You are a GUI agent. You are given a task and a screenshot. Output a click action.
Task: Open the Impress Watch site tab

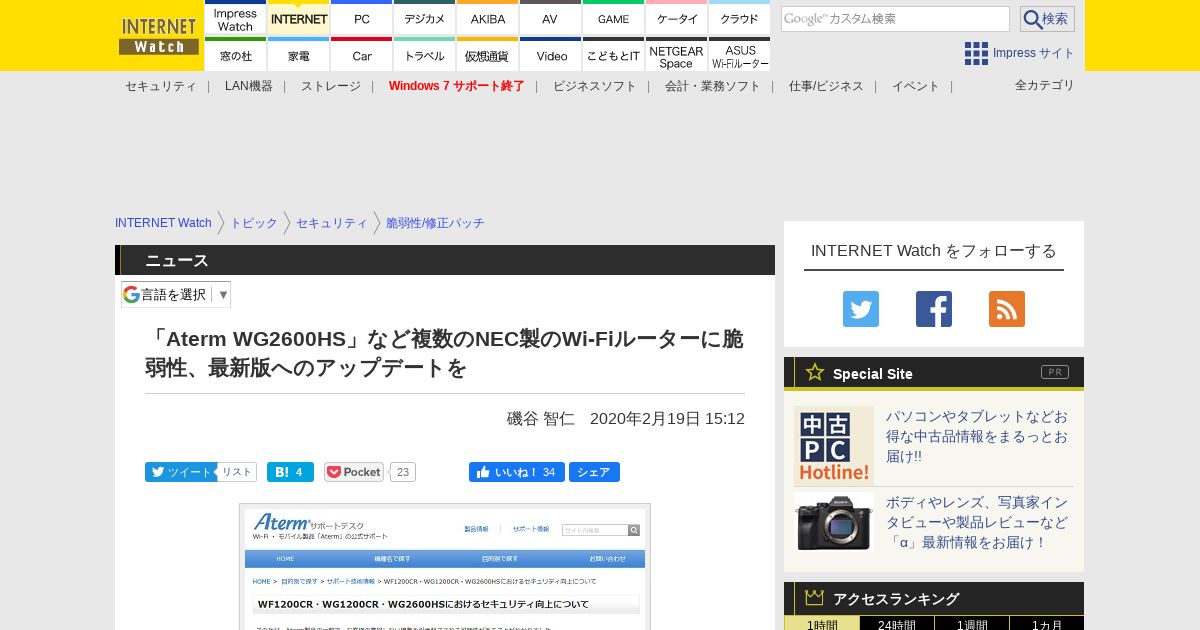[x=236, y=18]
